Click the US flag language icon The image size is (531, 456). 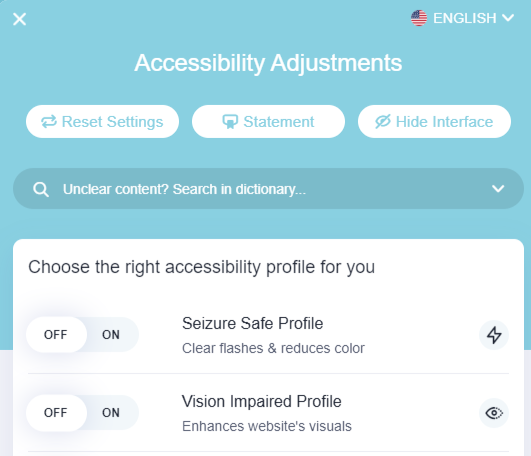click(x=419, y=18)
